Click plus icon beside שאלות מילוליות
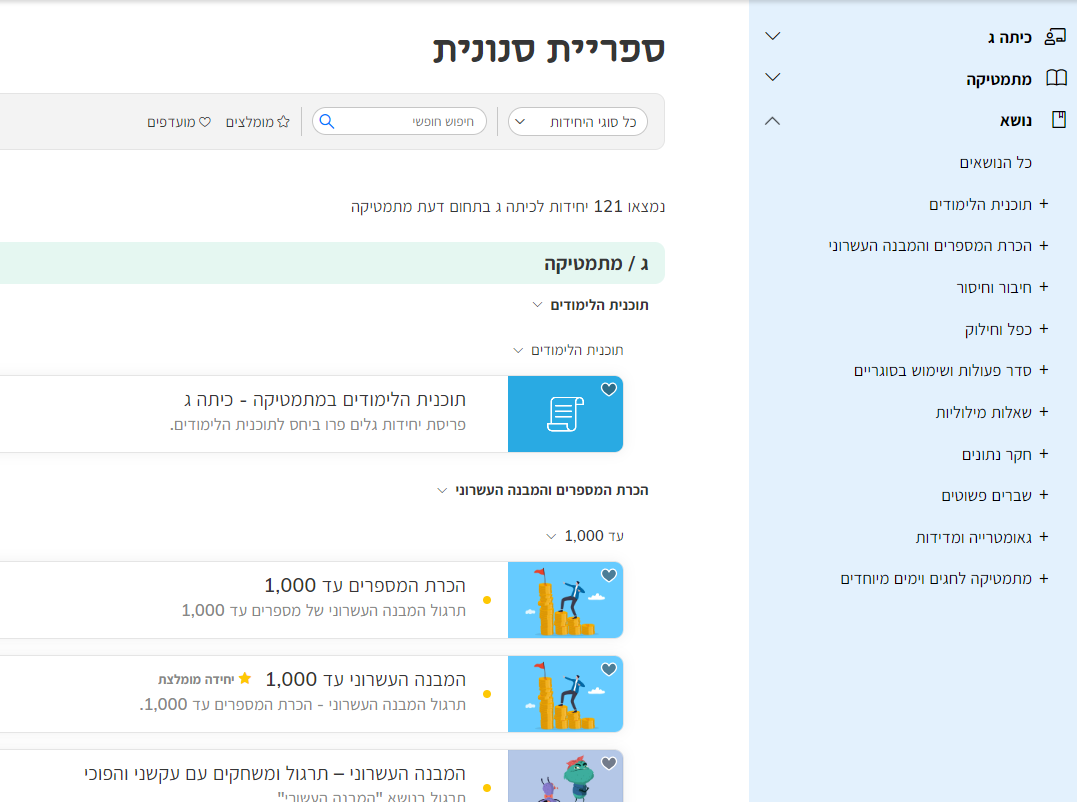 tap(1044, 411)
